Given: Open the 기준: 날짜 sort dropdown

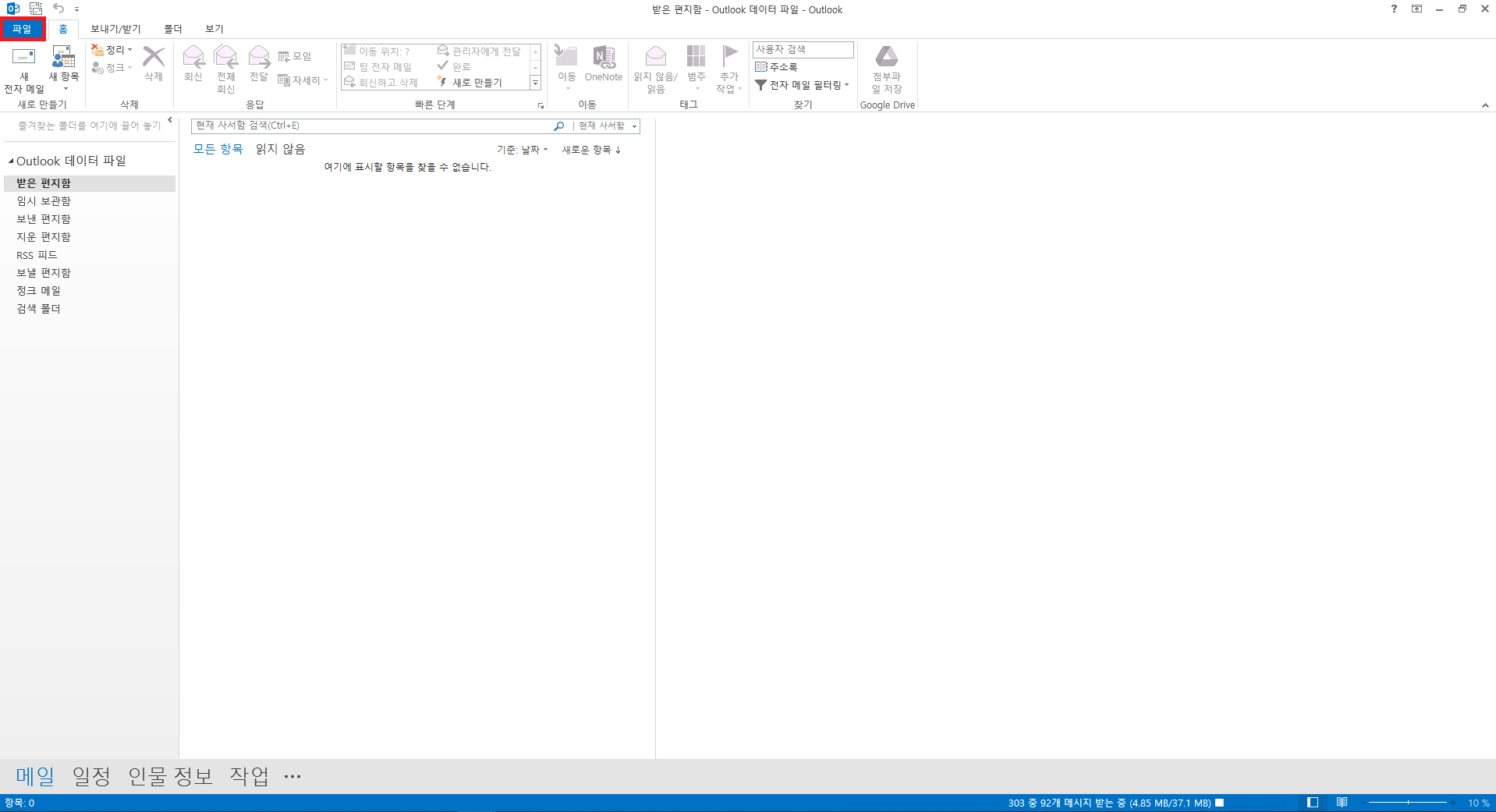Looking at the screenshot, I should (523, 150).
